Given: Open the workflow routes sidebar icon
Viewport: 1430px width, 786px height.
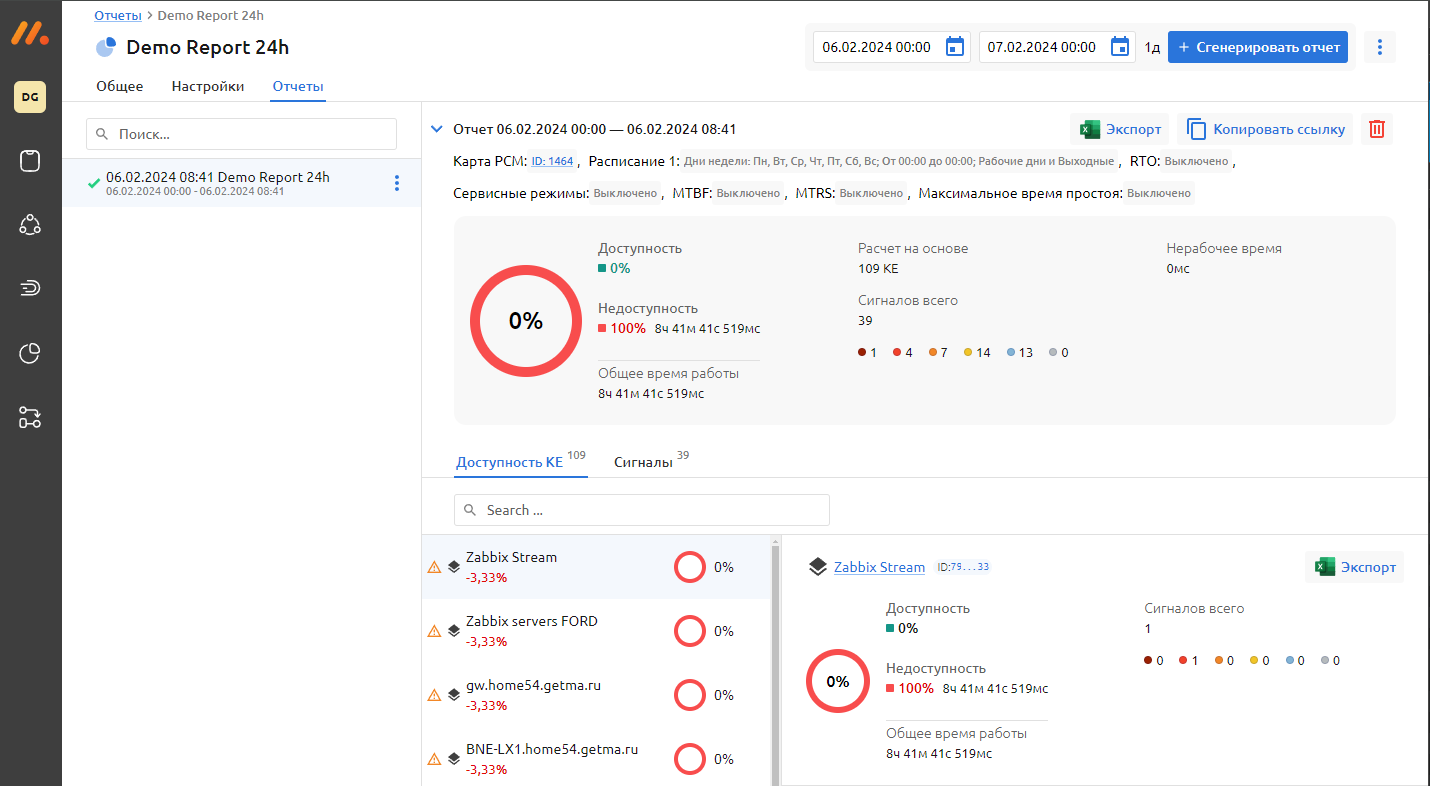Looking at the screenshot, I should 30,417.
